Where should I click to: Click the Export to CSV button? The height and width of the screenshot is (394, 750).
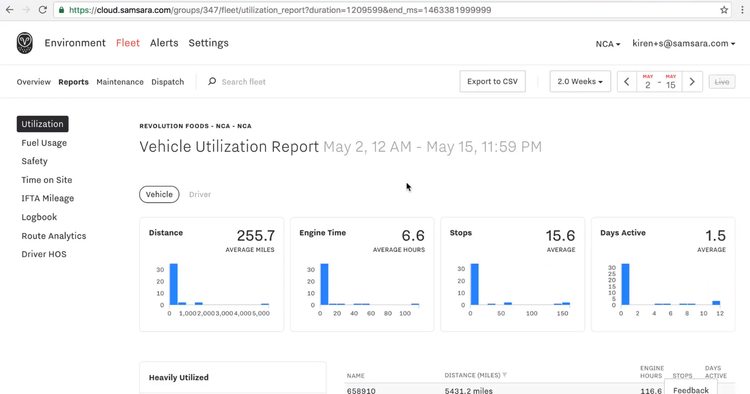point(492,81)
